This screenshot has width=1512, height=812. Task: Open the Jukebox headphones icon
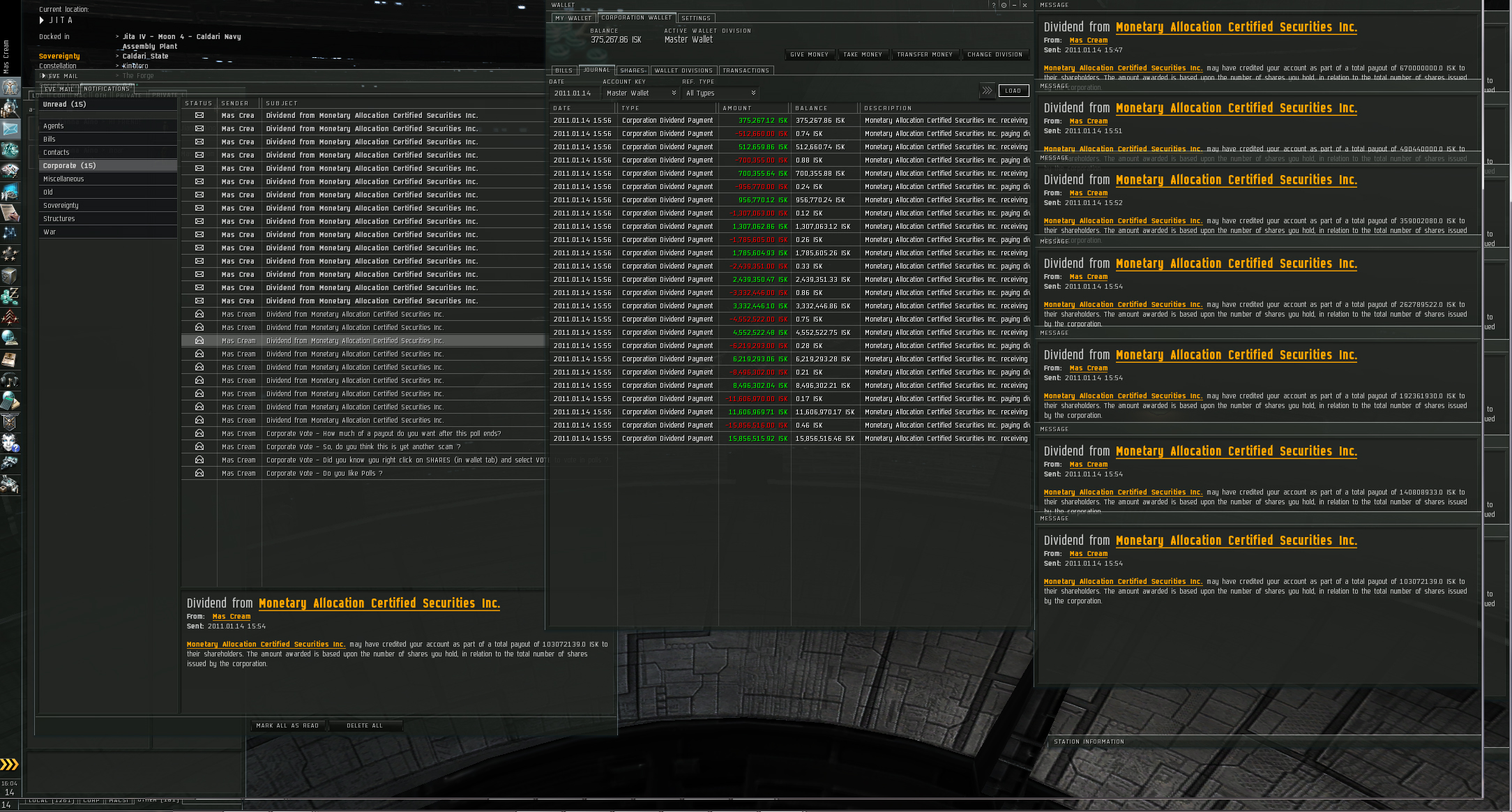[x=10, y=380]
